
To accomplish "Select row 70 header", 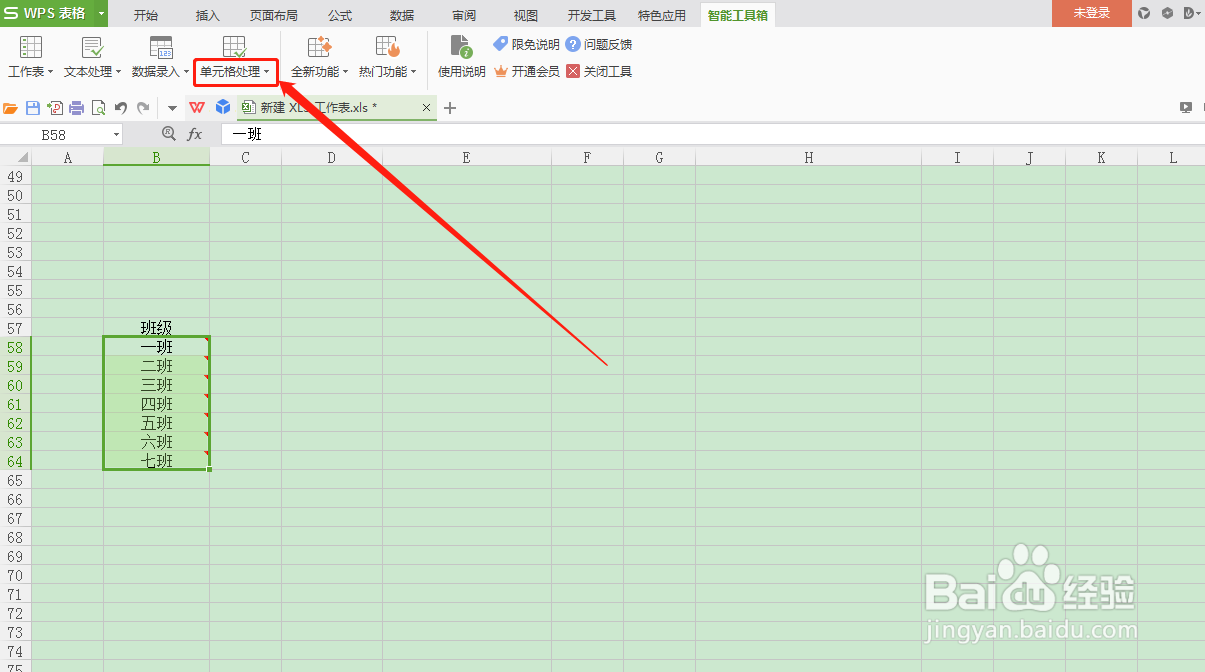I will tap(15, 575).
